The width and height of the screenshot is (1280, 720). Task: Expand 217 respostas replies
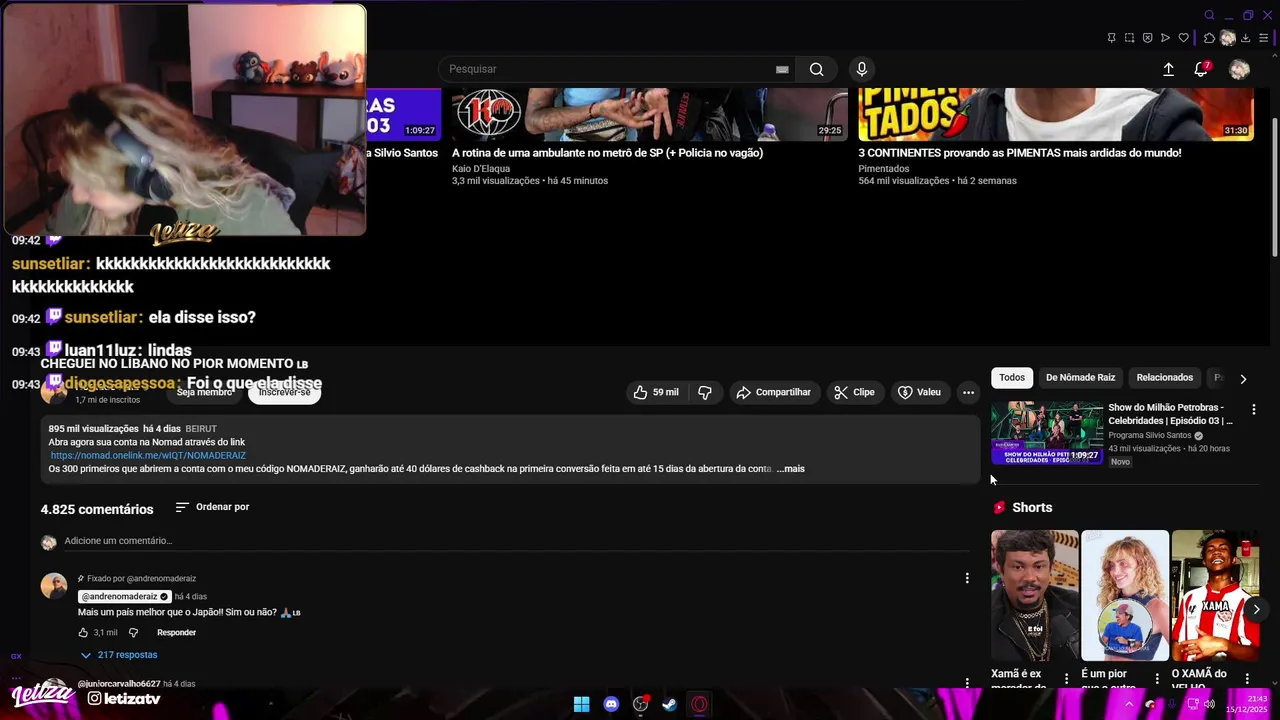tap(119, 655)
